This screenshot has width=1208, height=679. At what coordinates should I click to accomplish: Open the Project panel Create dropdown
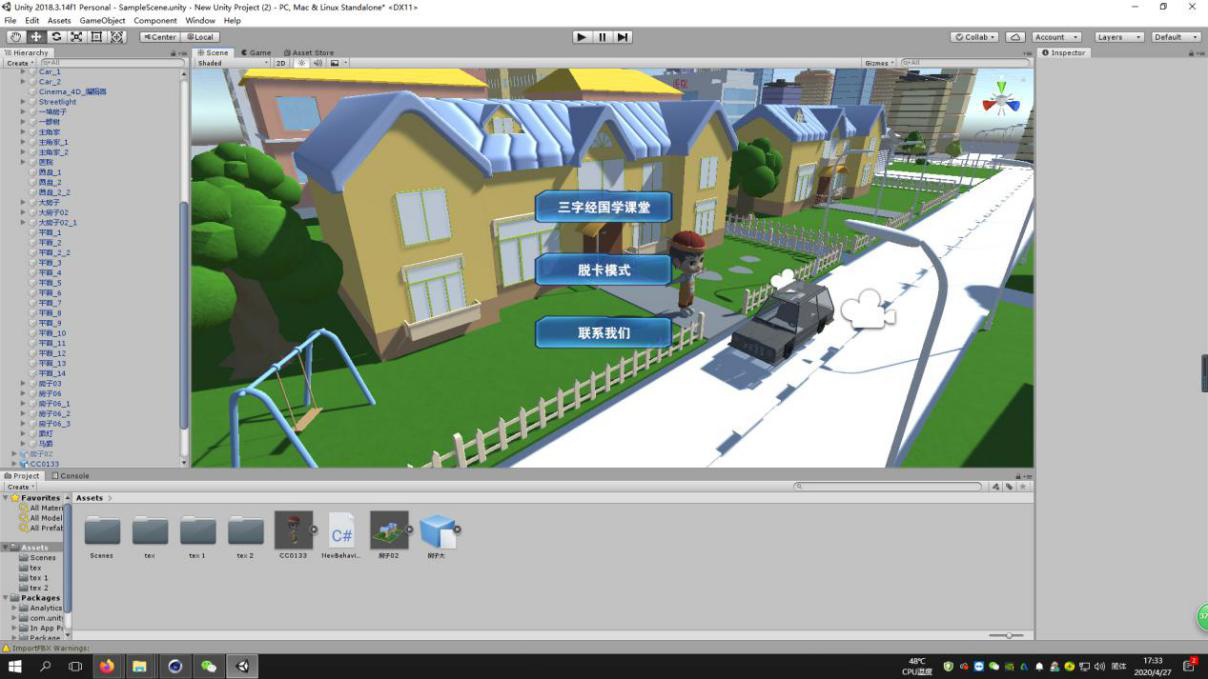[19, 487]
